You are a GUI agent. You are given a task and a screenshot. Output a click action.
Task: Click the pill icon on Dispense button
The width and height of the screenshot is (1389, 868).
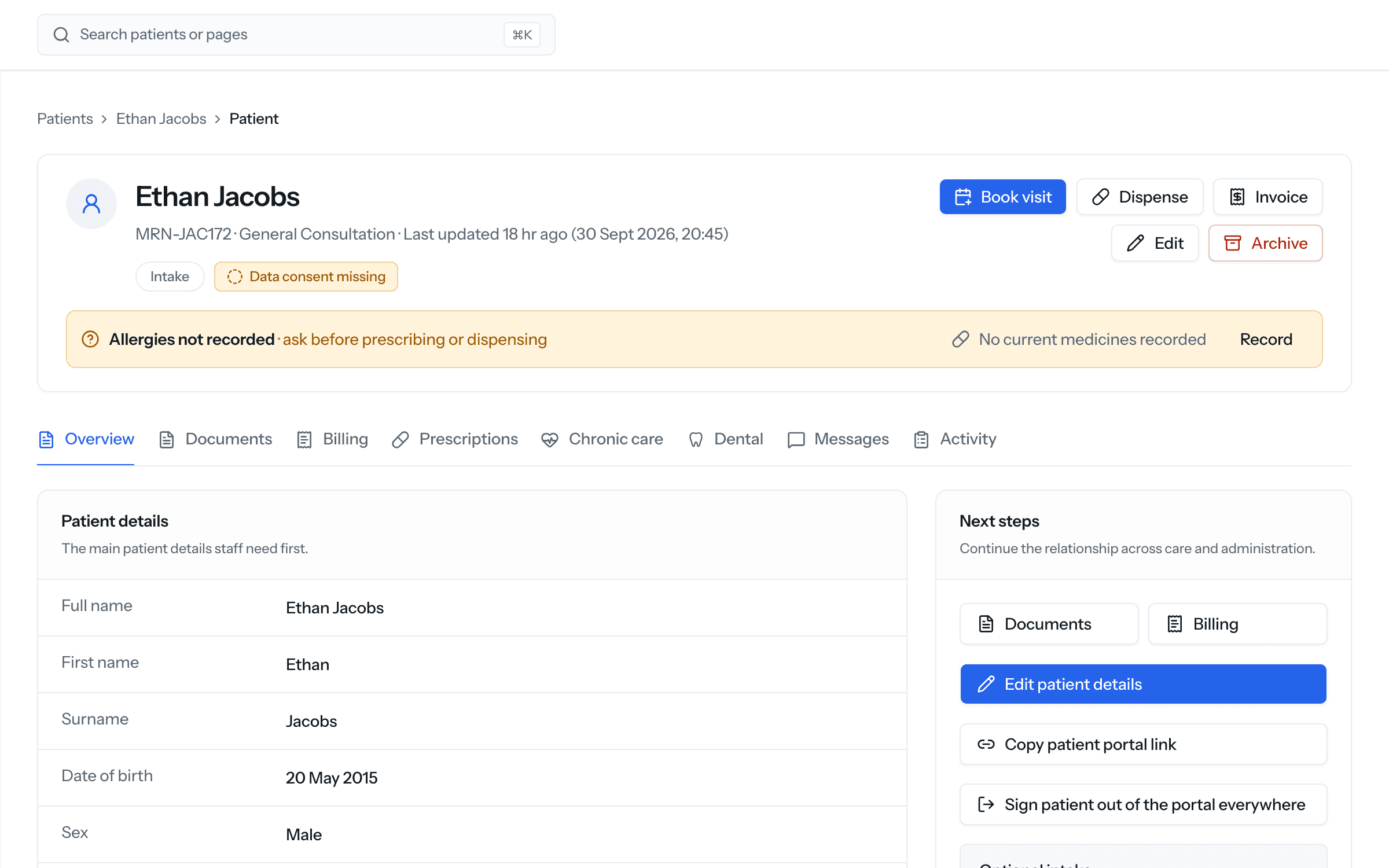1100,197
